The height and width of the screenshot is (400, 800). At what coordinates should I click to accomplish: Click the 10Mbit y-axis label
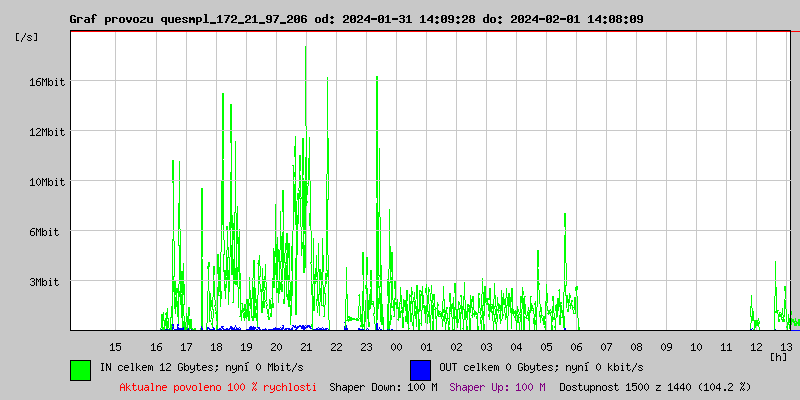click(x=45, y=182)
